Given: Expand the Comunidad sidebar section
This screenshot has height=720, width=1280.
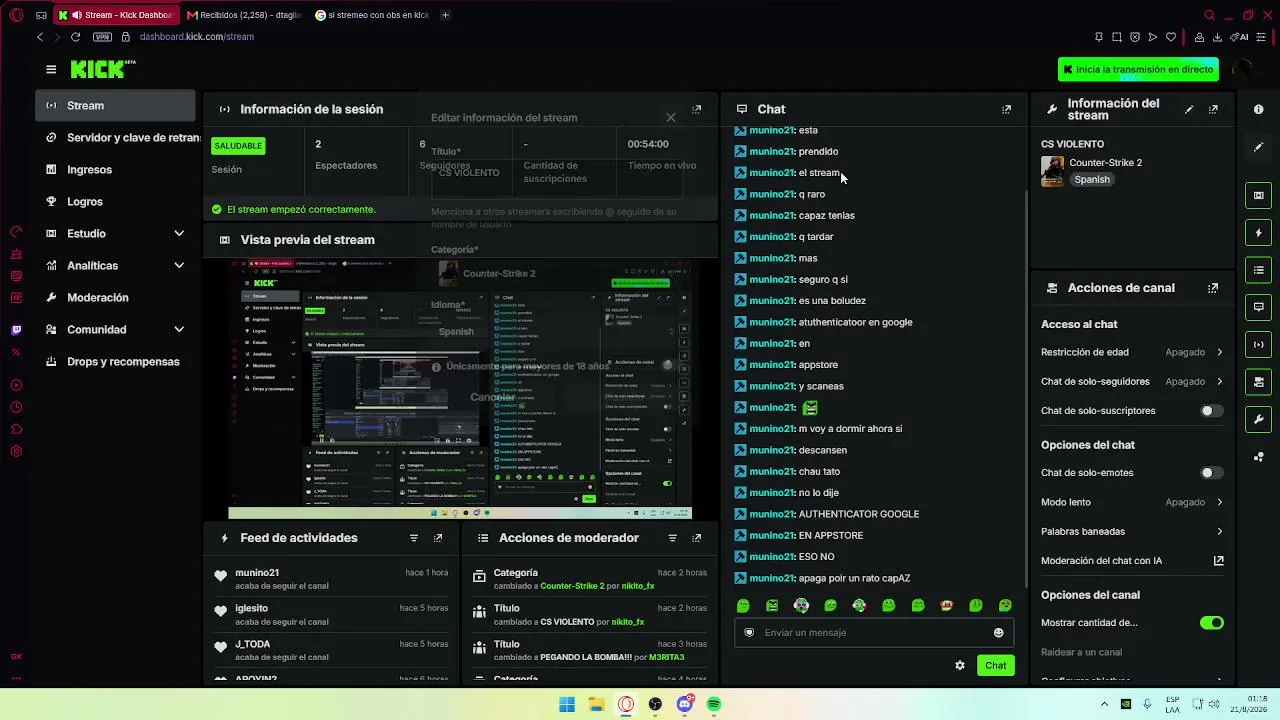Looking at the screenshot, I should (x=115, y=329).
